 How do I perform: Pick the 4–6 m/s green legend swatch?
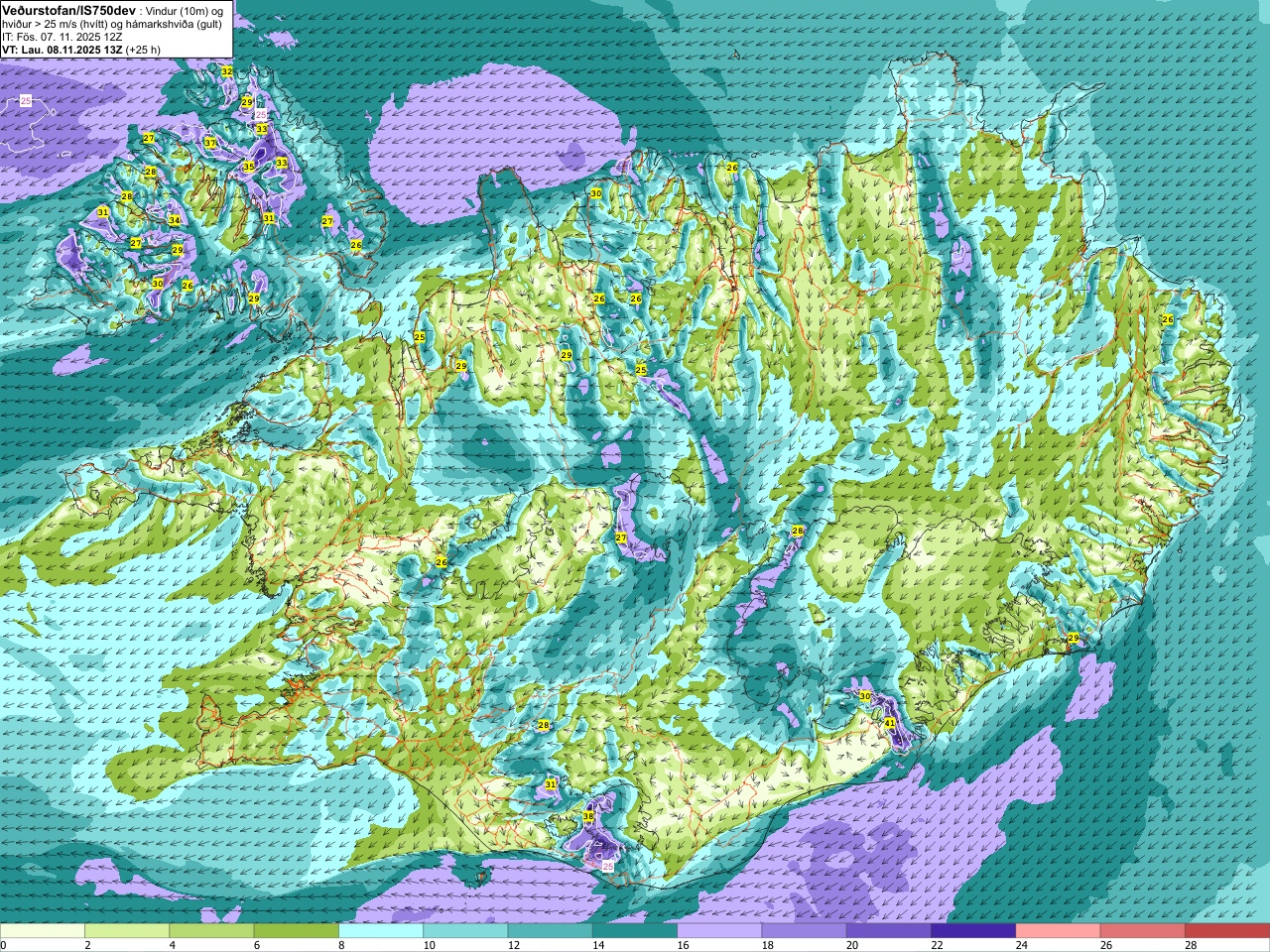click(211, 931)
